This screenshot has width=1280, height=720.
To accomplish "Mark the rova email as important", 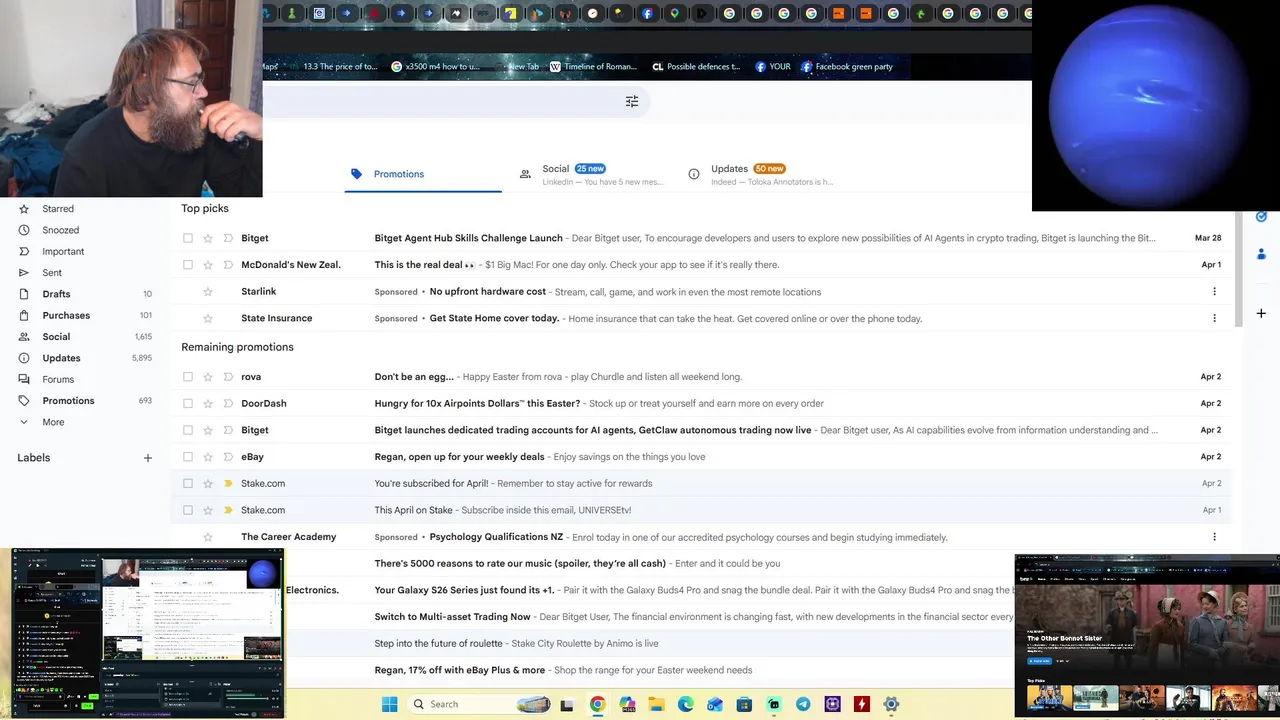I will (228, 377).
